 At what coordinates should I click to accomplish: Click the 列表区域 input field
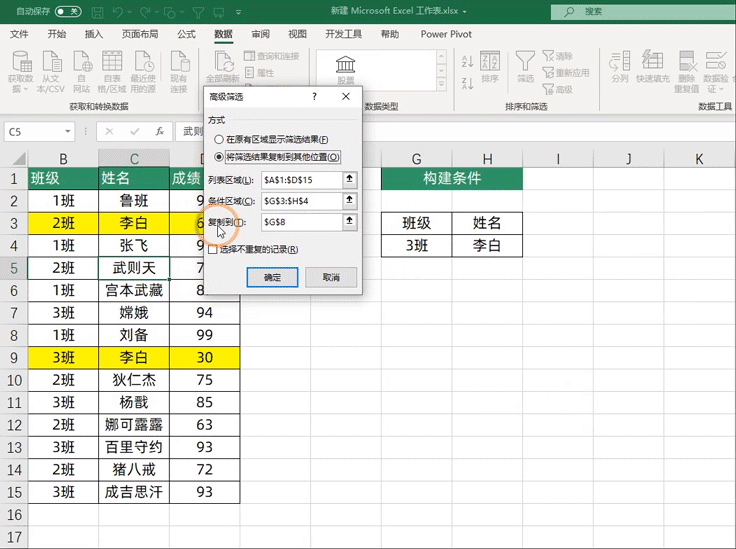(302, 180)
